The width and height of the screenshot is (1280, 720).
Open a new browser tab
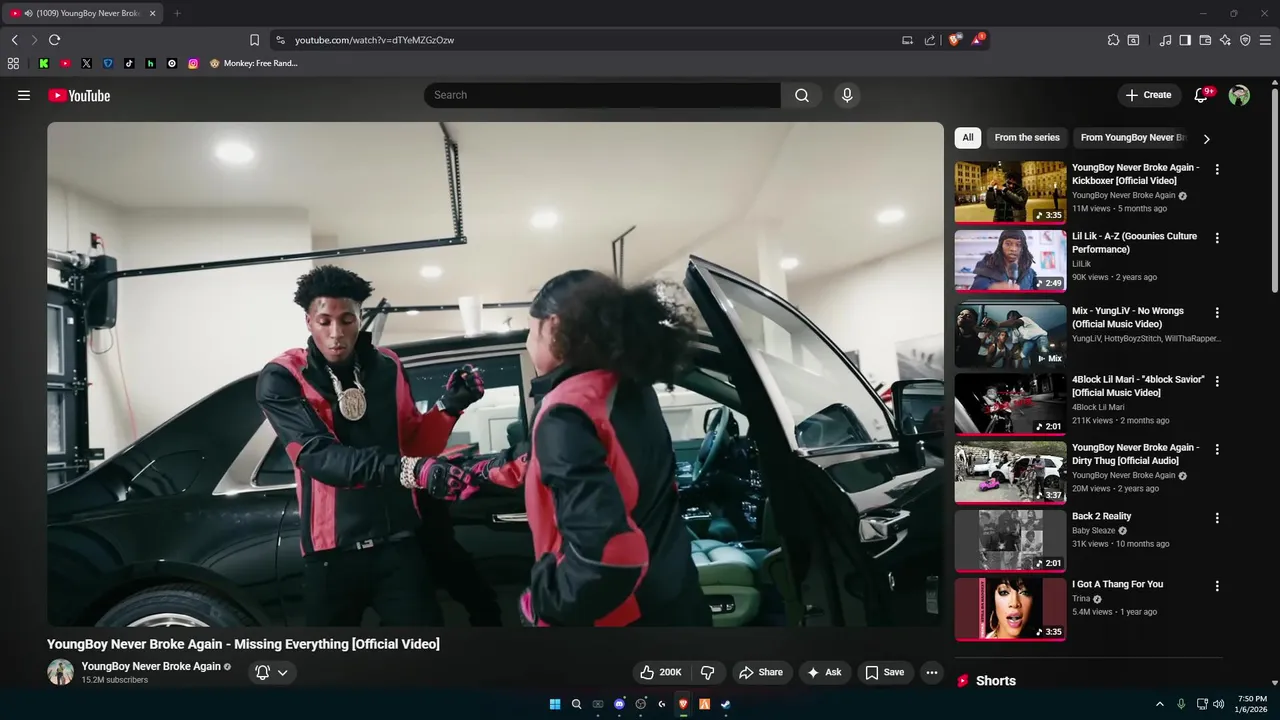(x=177, y=13)
